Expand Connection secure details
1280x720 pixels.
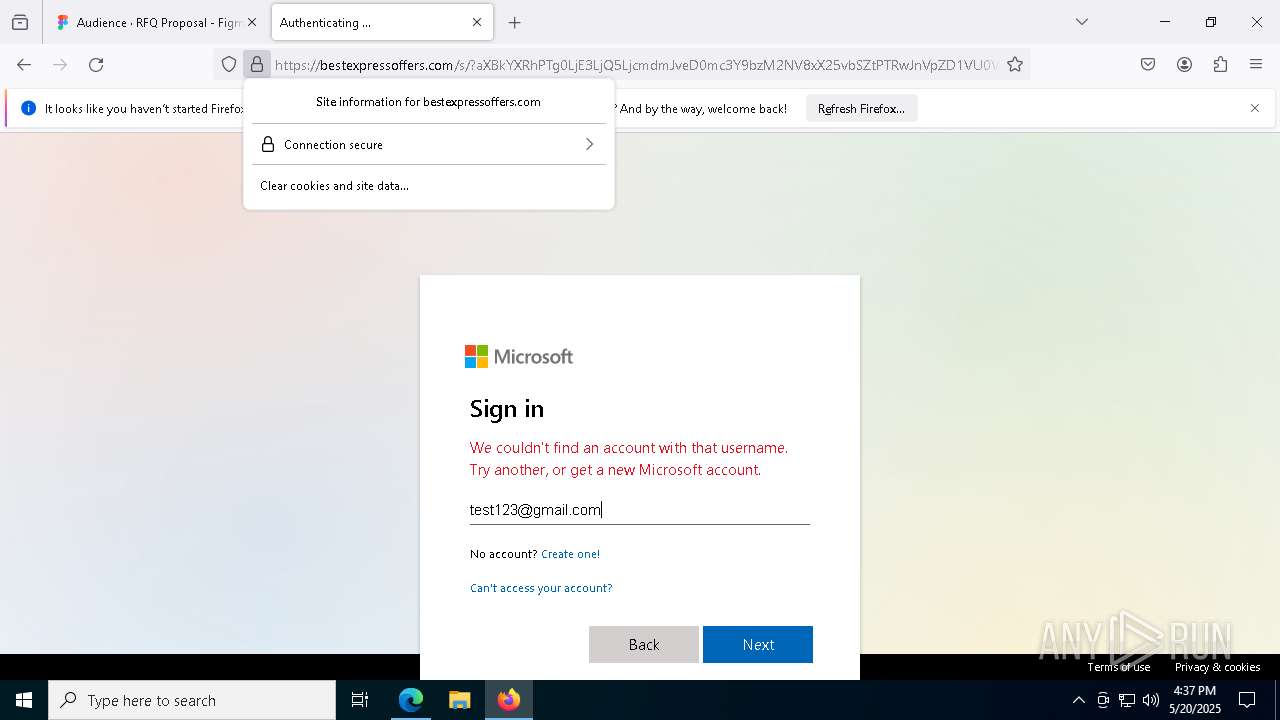click(x=429, y=145)
